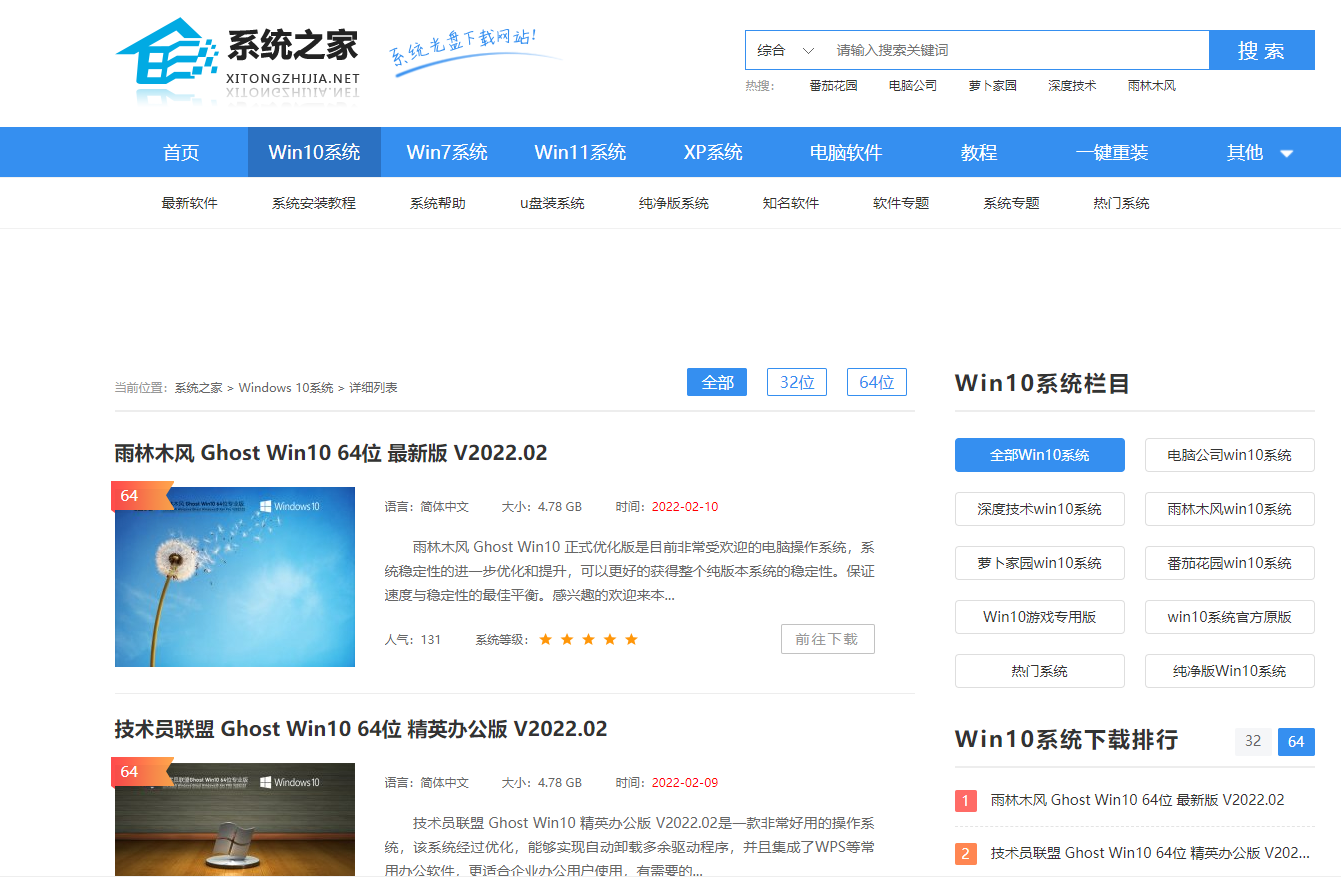1341x881 pixels.
Task: Click the 搜索 search button
Action: click(x=1262, y=49)
